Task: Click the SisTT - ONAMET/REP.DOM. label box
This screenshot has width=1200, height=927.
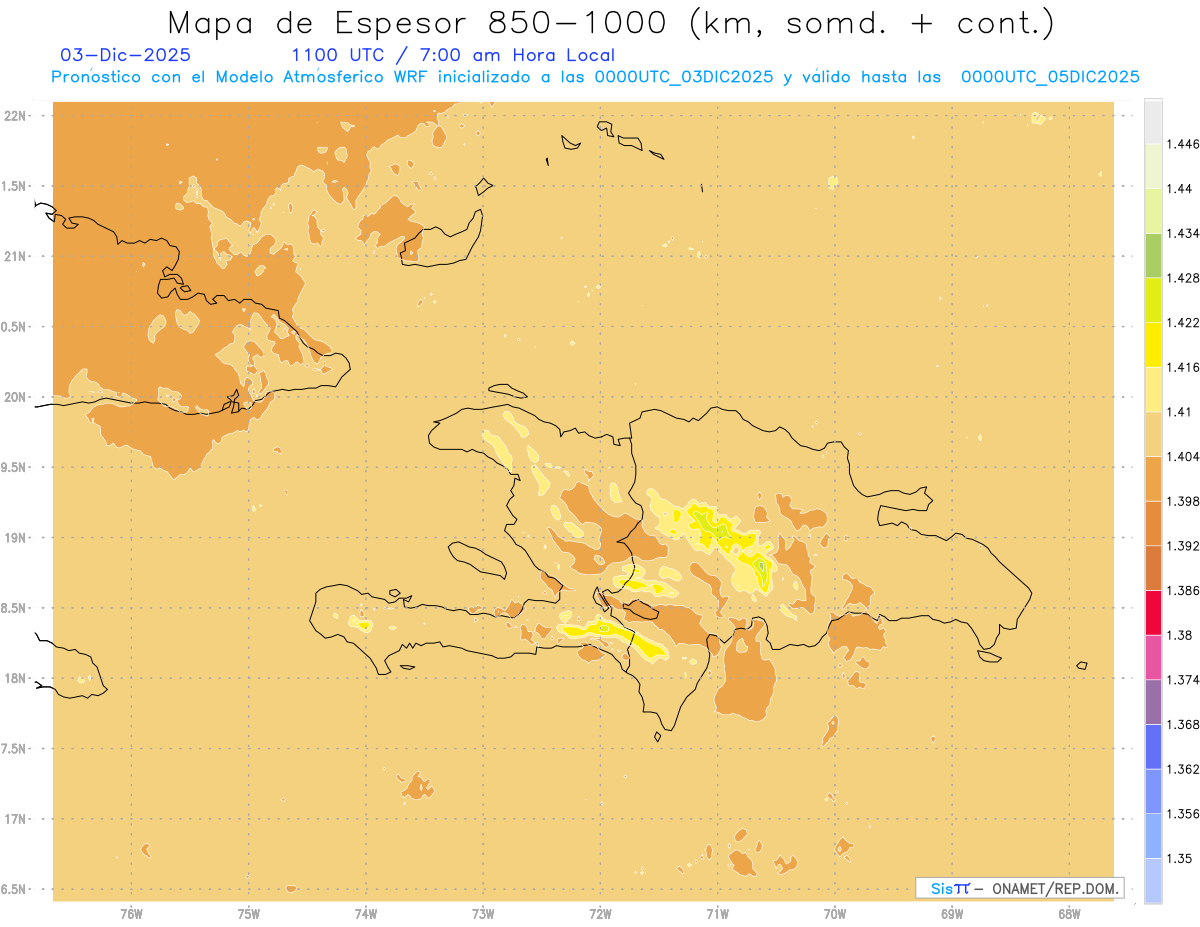Action: click(x=1020, y=888)
